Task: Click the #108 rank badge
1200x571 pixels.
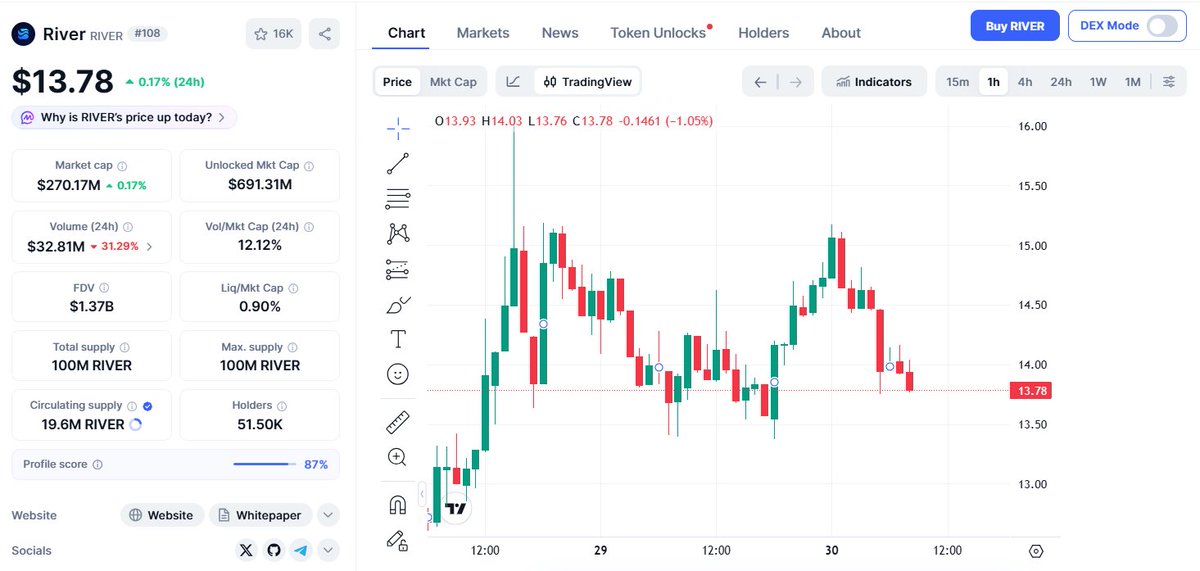Action: 148,34
